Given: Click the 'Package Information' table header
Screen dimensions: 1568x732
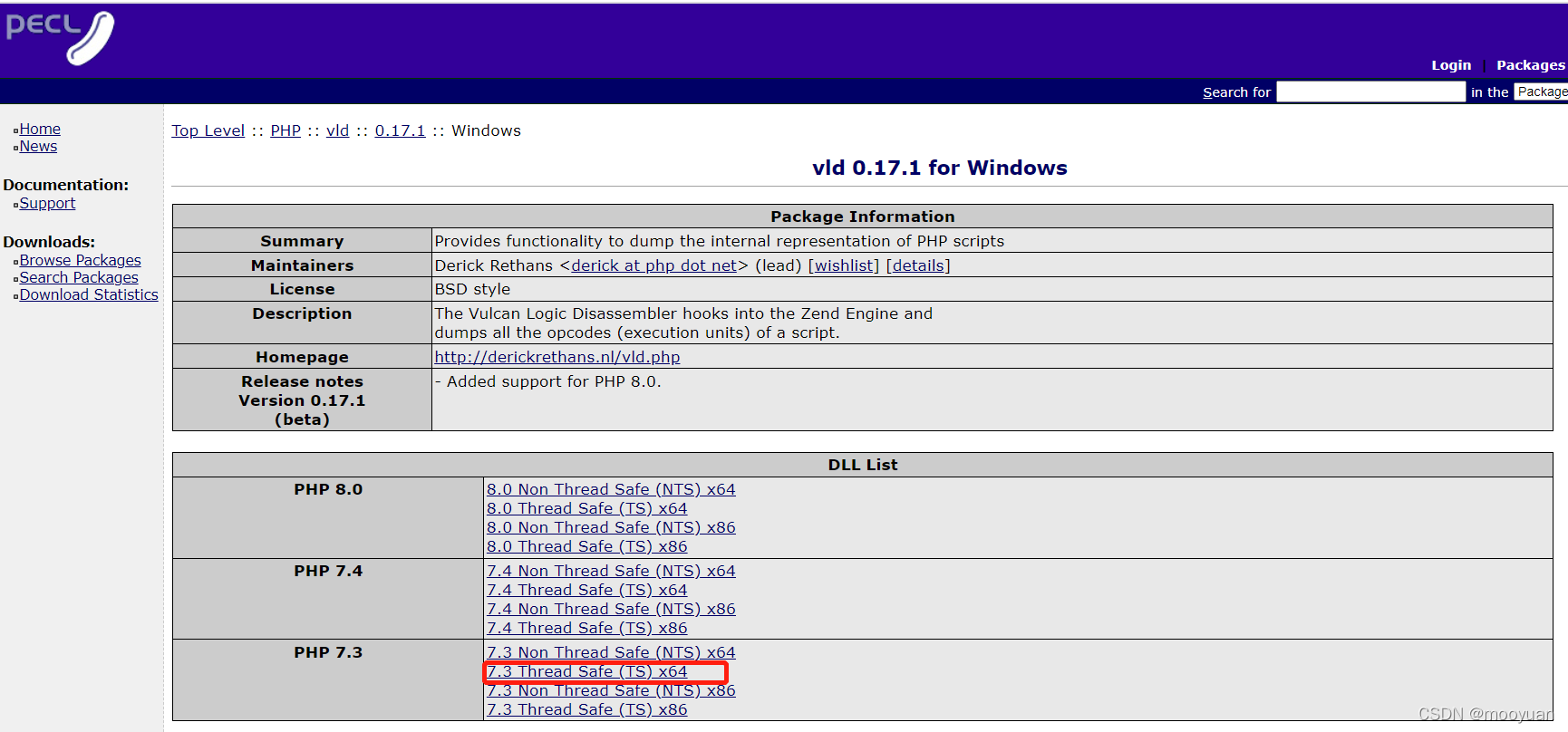Looking at the screenshot, I should [x=863, y=217].
